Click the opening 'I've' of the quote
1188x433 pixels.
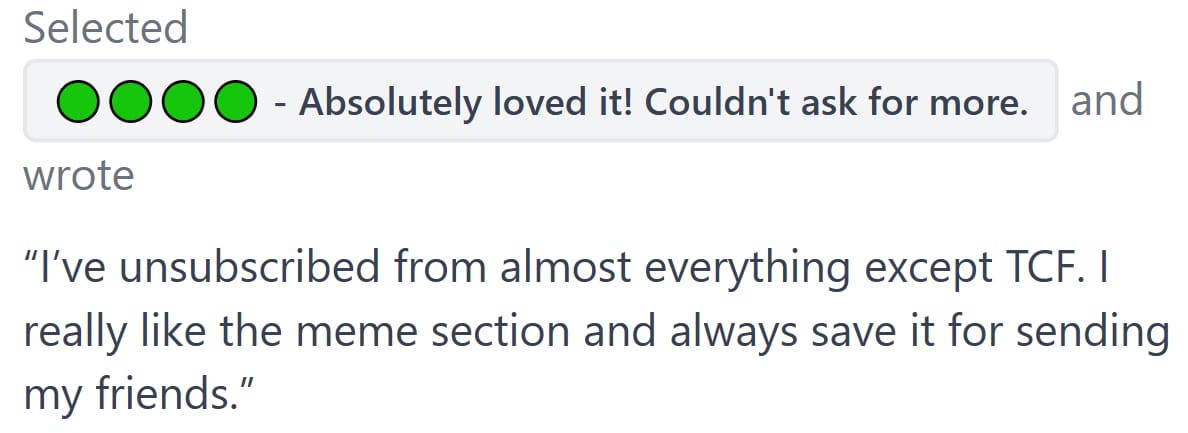point(62,270)
